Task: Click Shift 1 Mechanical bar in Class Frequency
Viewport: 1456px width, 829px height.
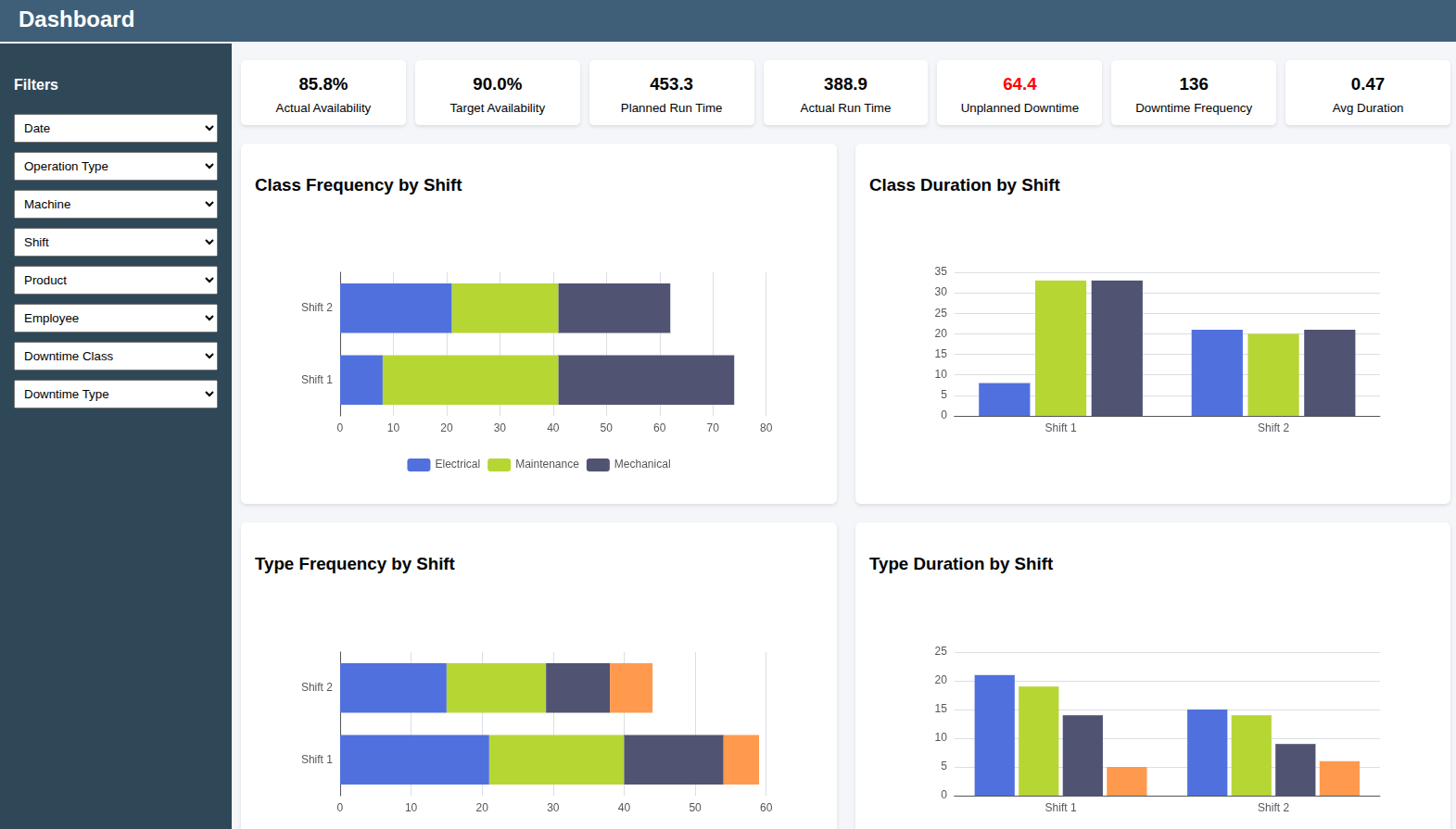Action: [646, 381]
